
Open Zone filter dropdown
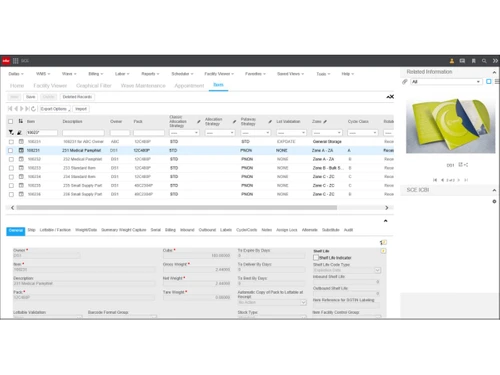pyautogui.click(x=327, y=133)
